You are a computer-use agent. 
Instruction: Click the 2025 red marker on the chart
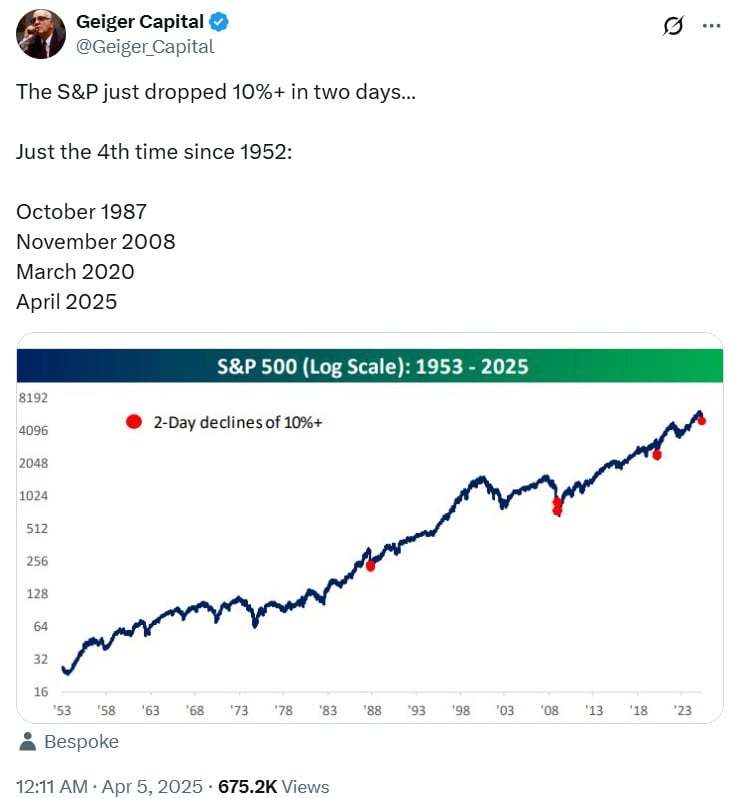tap(701, 420)
